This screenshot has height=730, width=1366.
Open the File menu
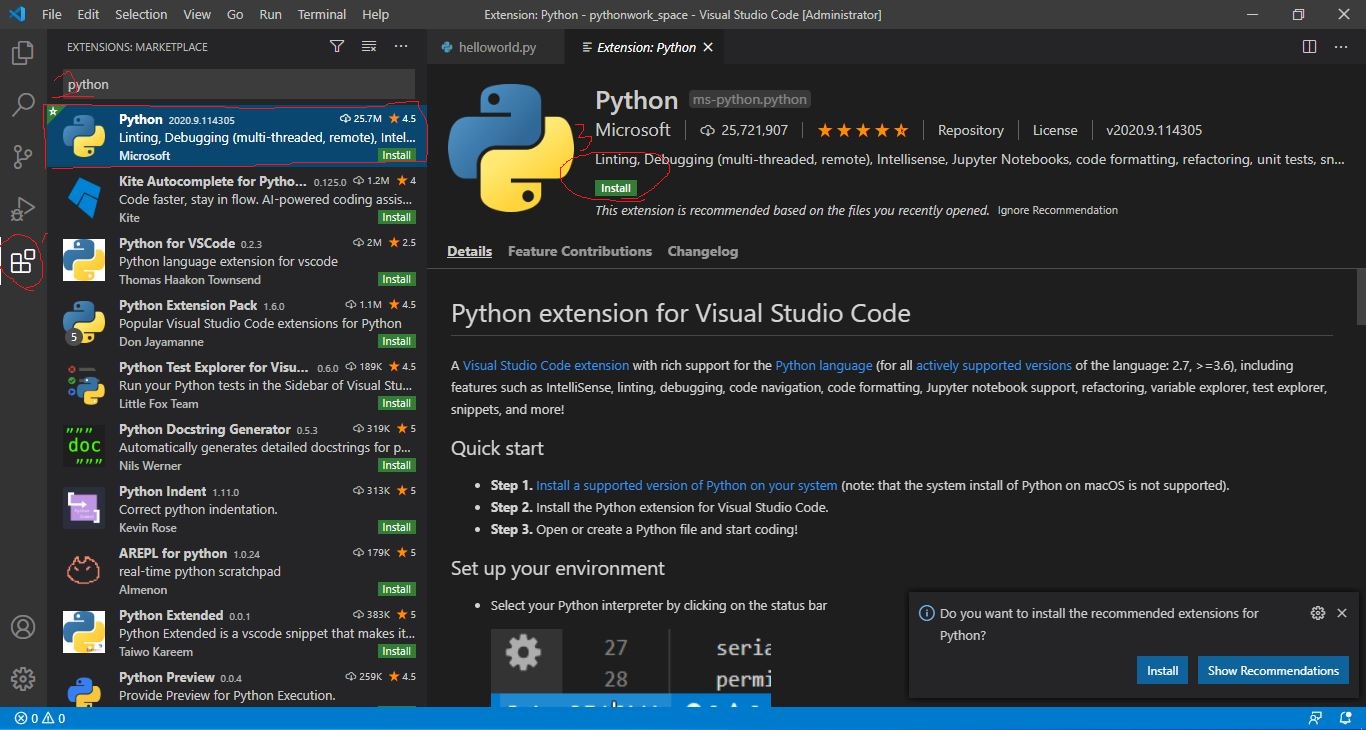tap(52, 15)
